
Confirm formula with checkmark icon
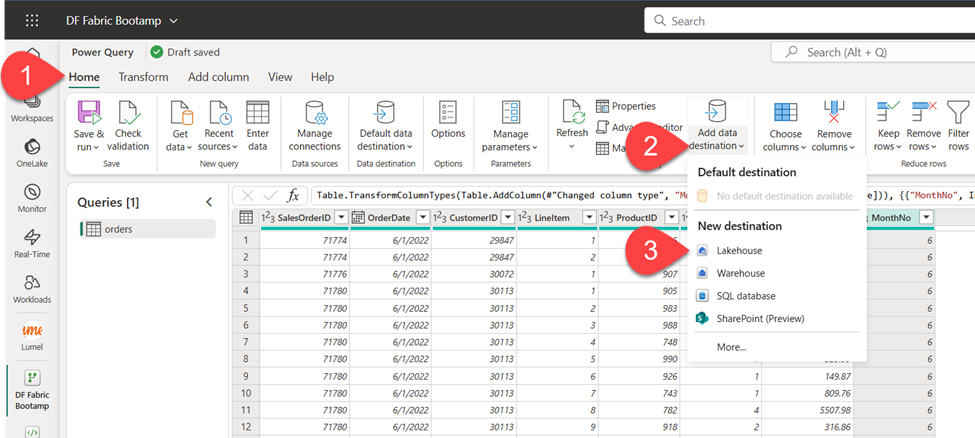[269, 196]
